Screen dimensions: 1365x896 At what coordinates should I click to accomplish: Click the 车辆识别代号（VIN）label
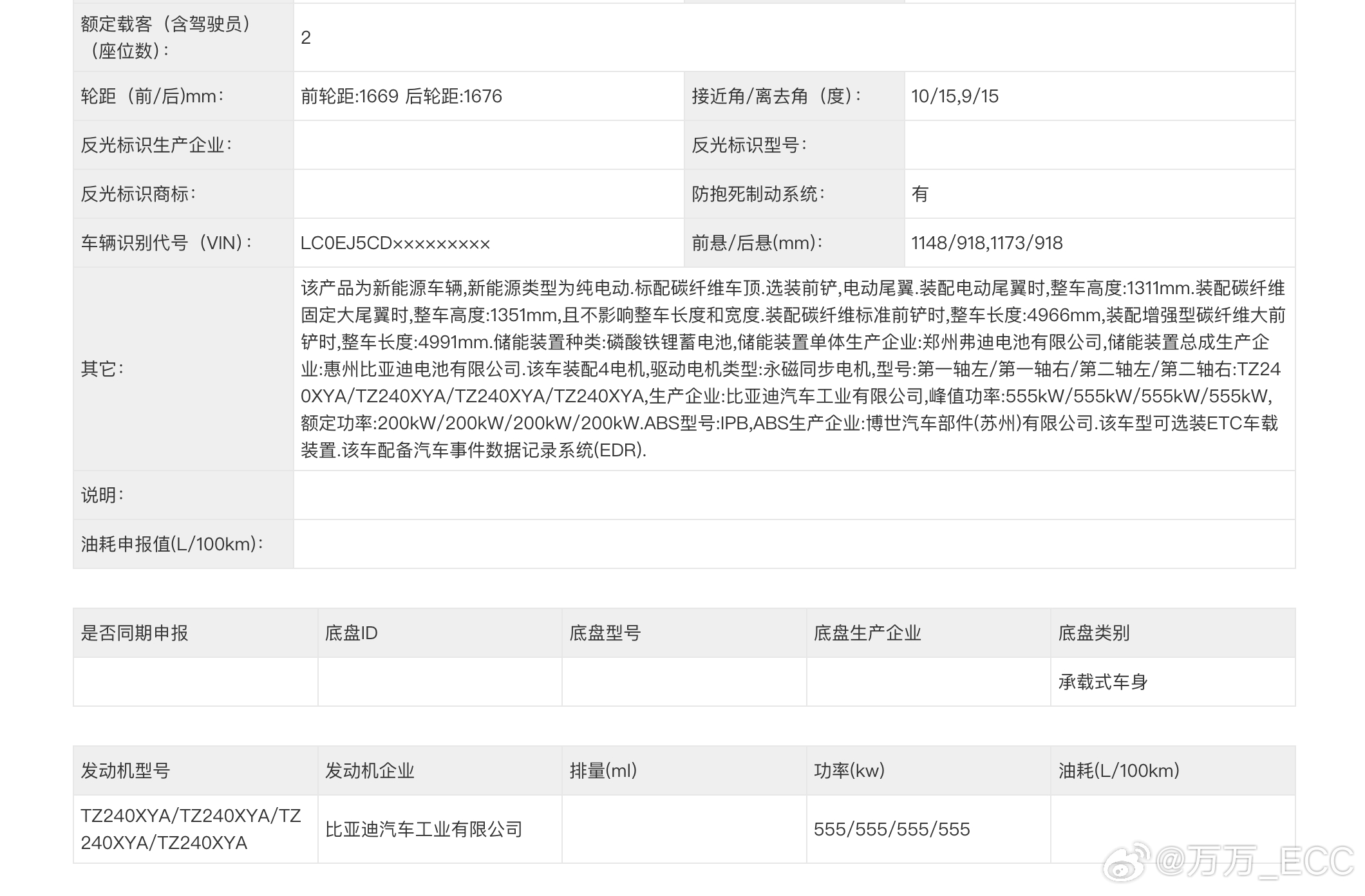point(167,243)
